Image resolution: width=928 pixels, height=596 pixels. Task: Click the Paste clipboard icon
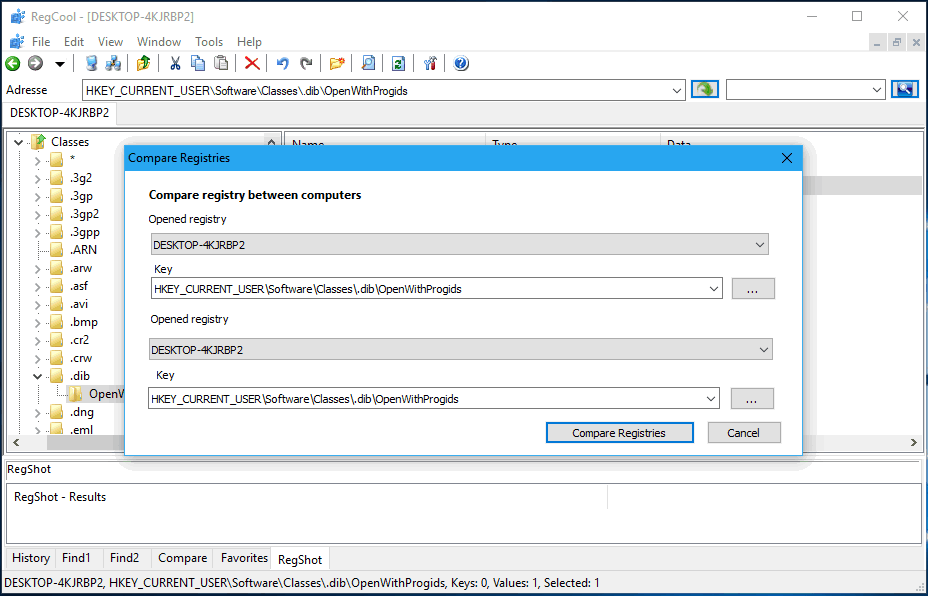(221, 63)
